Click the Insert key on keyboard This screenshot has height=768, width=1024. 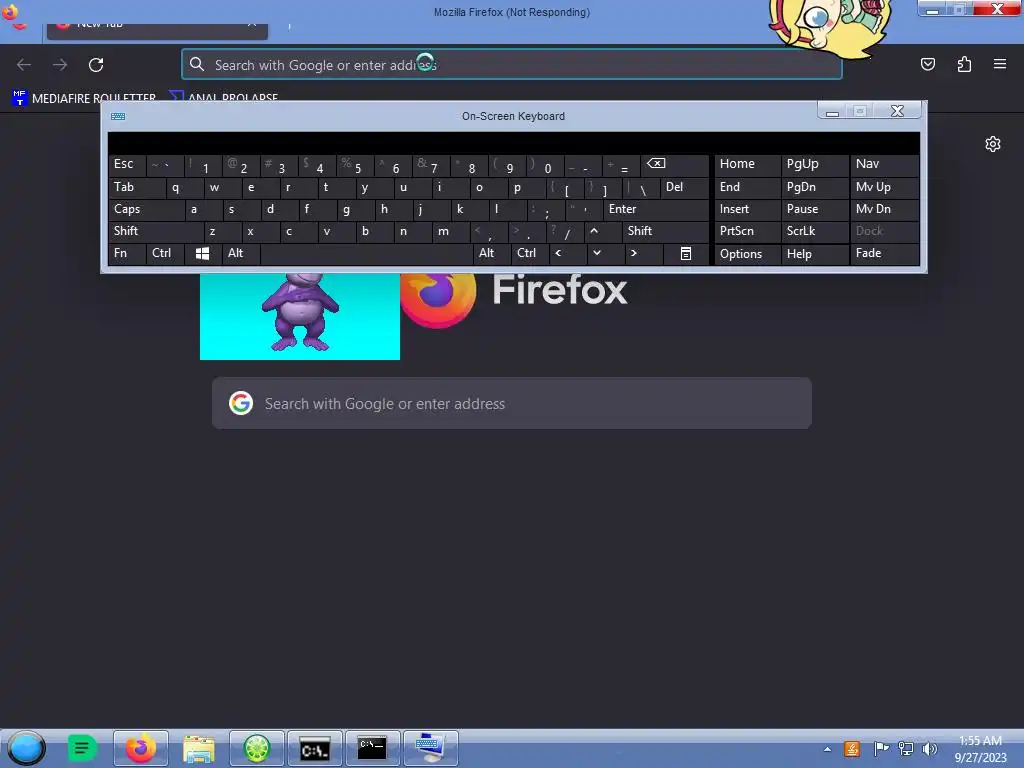[x=747, y=210]
